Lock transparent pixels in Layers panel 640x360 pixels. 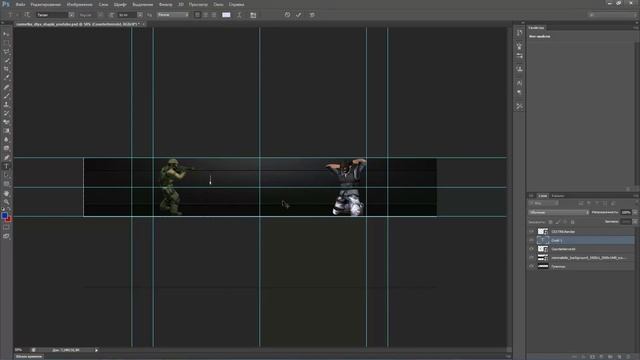pos(551,222)
